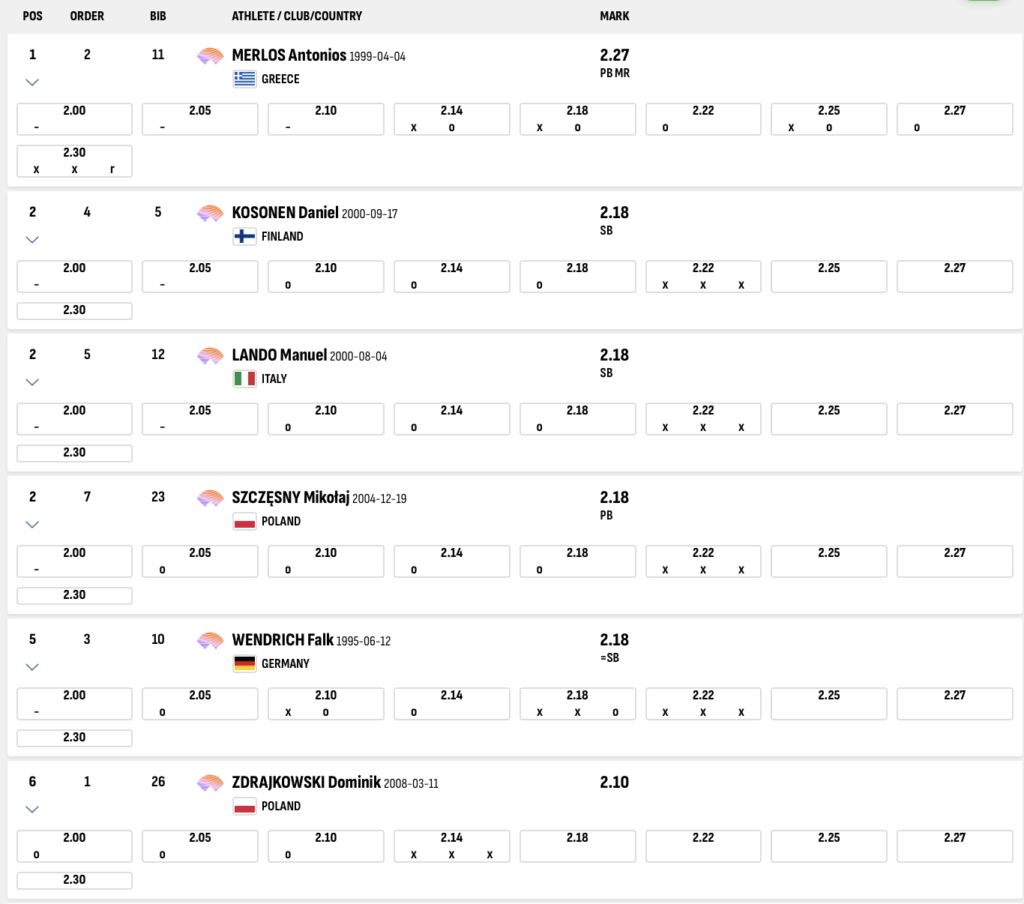
Task: Toggle the chevron under WENDRICH position 5
Action: (x=32, y=667)
